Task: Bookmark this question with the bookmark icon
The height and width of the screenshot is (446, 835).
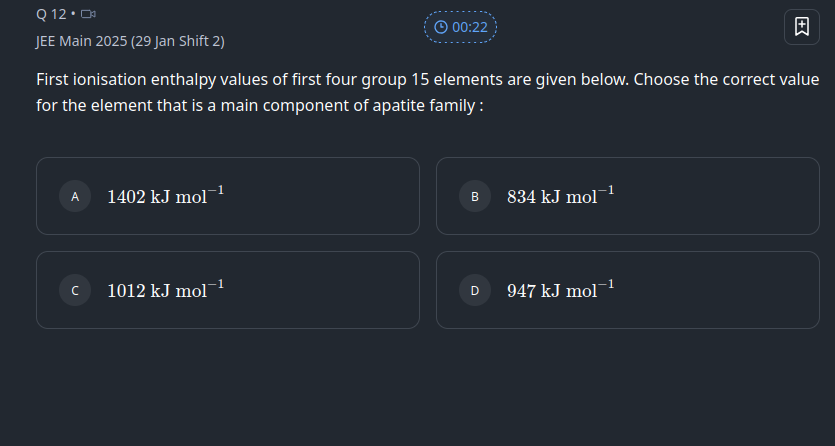Action: click(x=801, y=27)
